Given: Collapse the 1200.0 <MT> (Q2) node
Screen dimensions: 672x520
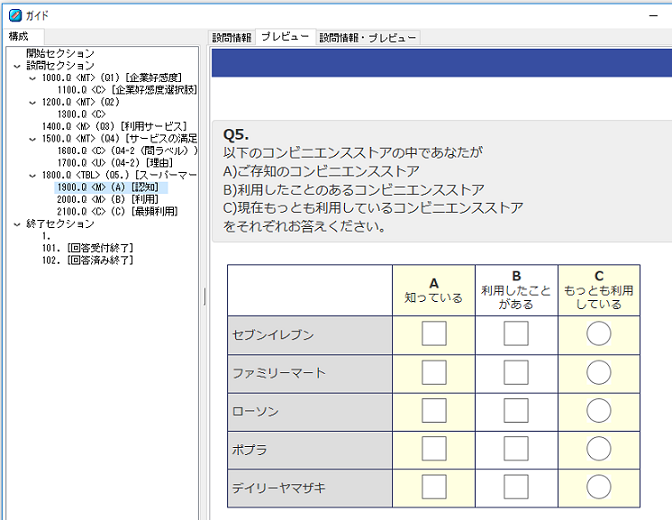Looking at the screenshot, I should [33, 103].
